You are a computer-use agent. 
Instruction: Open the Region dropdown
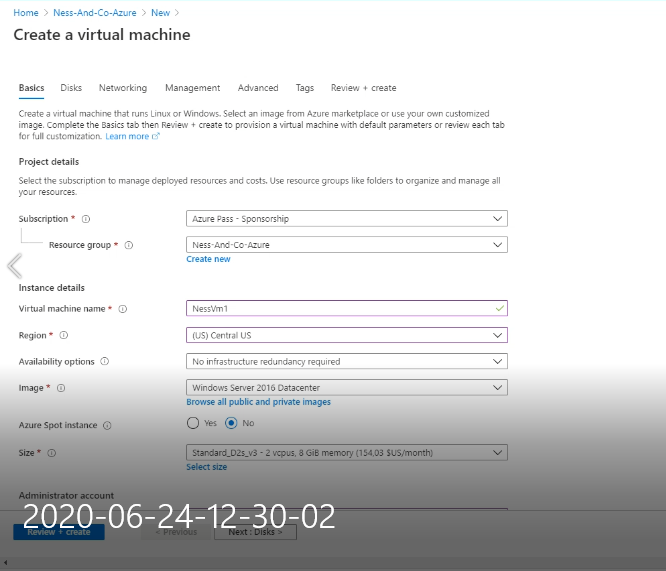tap(347, 335)
